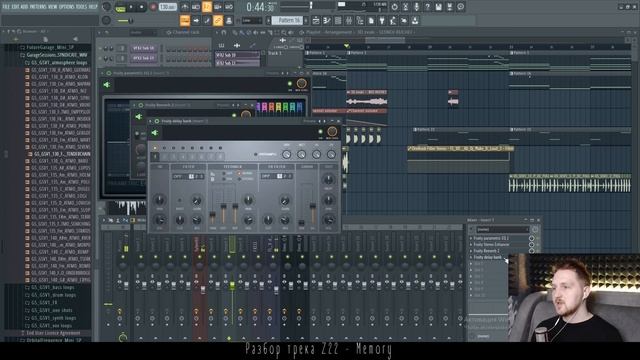Toggle pattern/song mode switch
This screenshot has width=640, height=360.
click(x=120, y=7)
